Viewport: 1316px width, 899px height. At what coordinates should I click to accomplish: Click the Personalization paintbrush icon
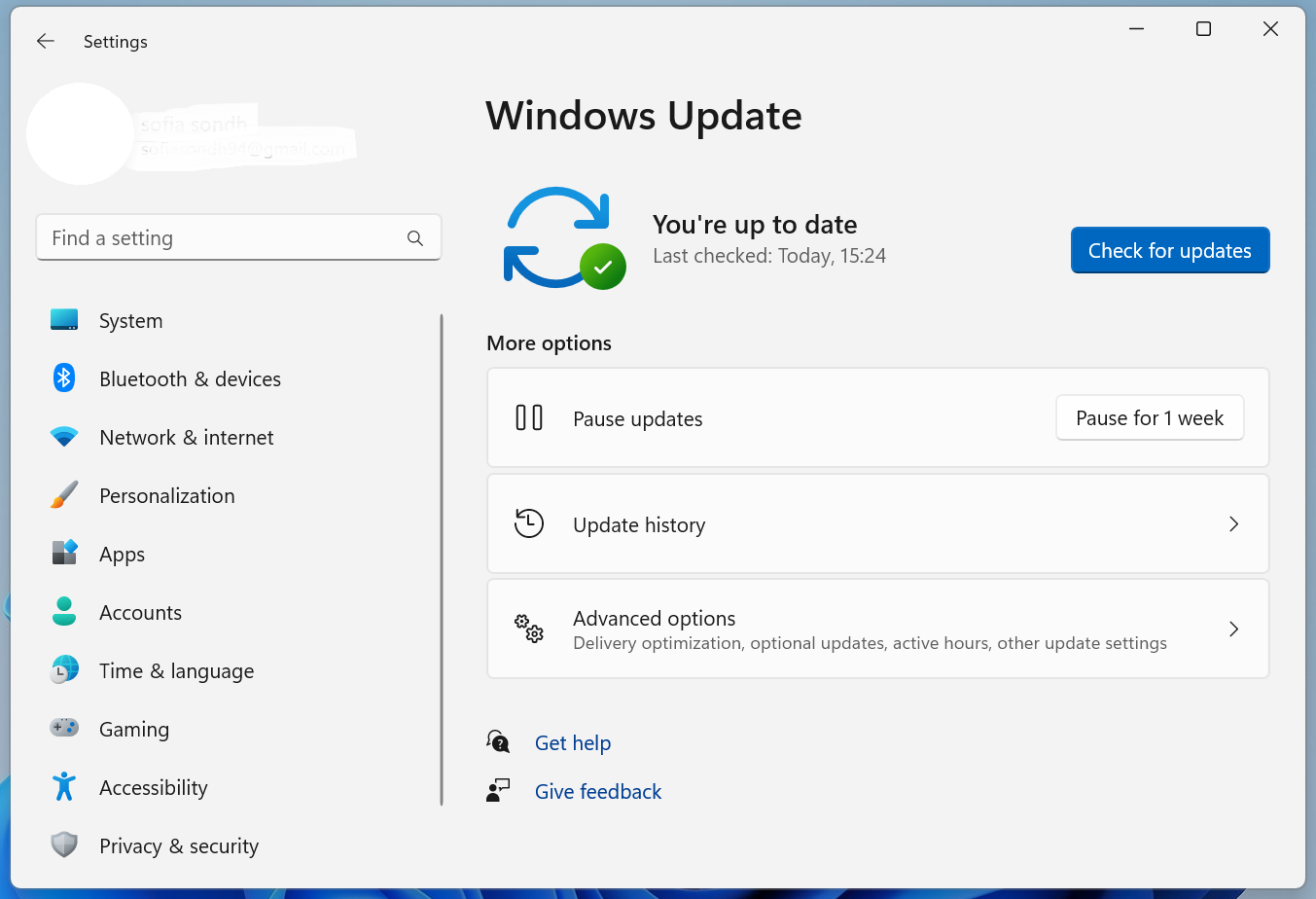pyautogui.click(x=64, y=495)
